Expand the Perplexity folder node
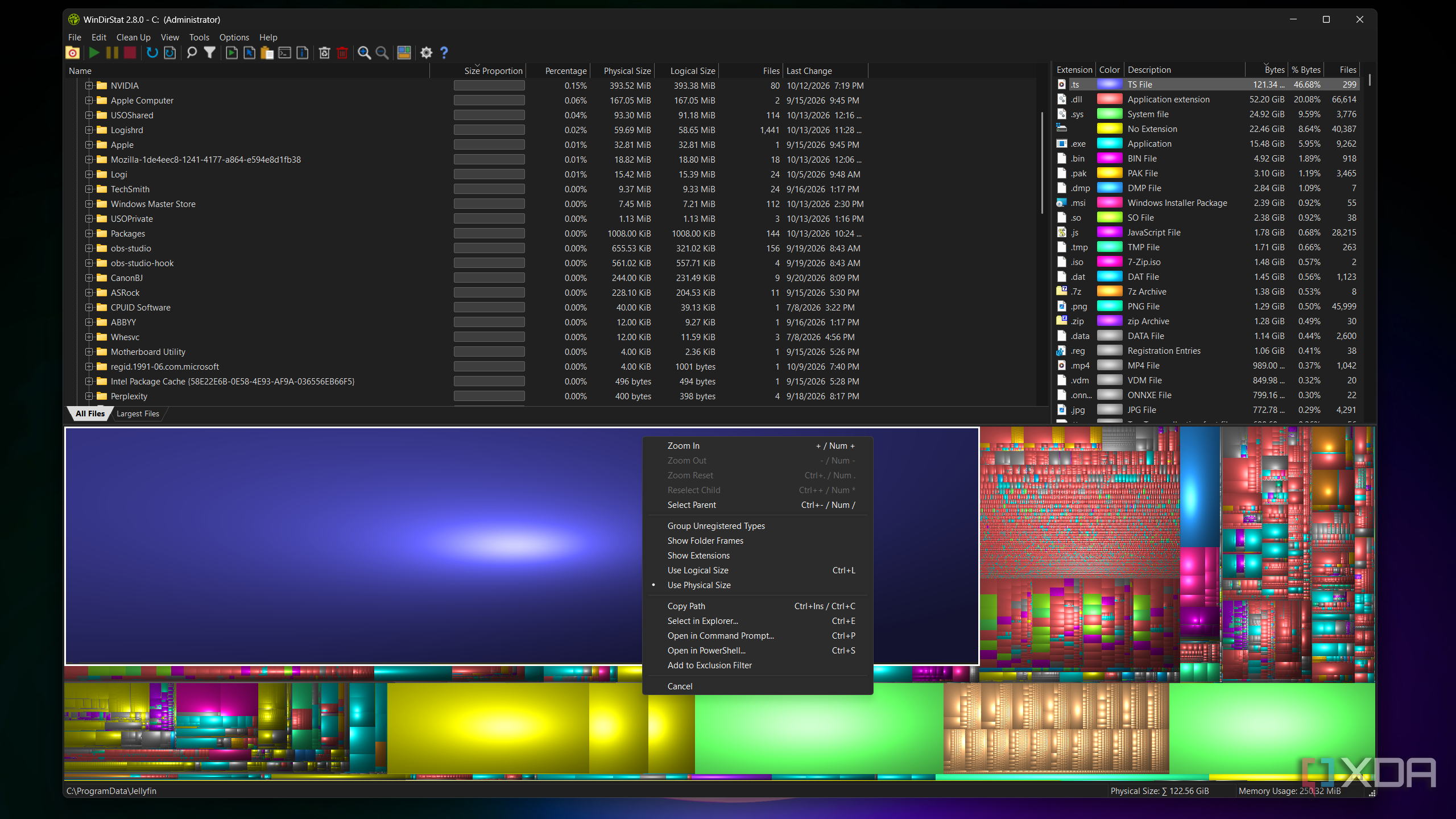 pos(89,396)
